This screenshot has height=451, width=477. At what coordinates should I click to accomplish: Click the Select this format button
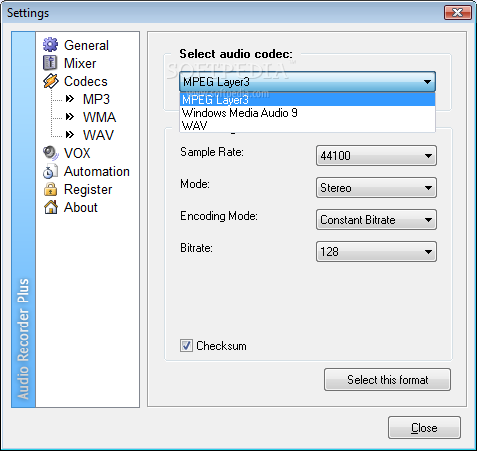point(387,380)
